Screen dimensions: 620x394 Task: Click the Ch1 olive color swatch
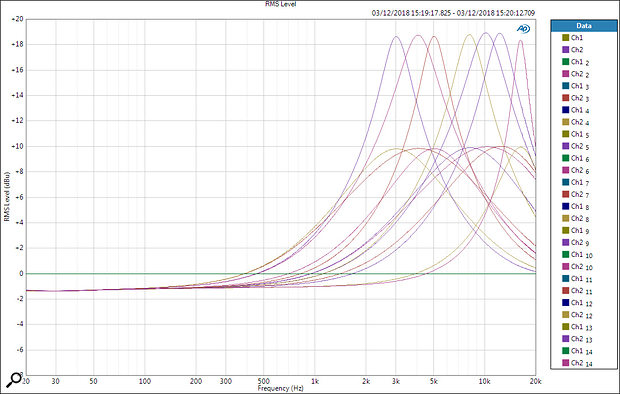pyautogui.click(x=566, y=38)
